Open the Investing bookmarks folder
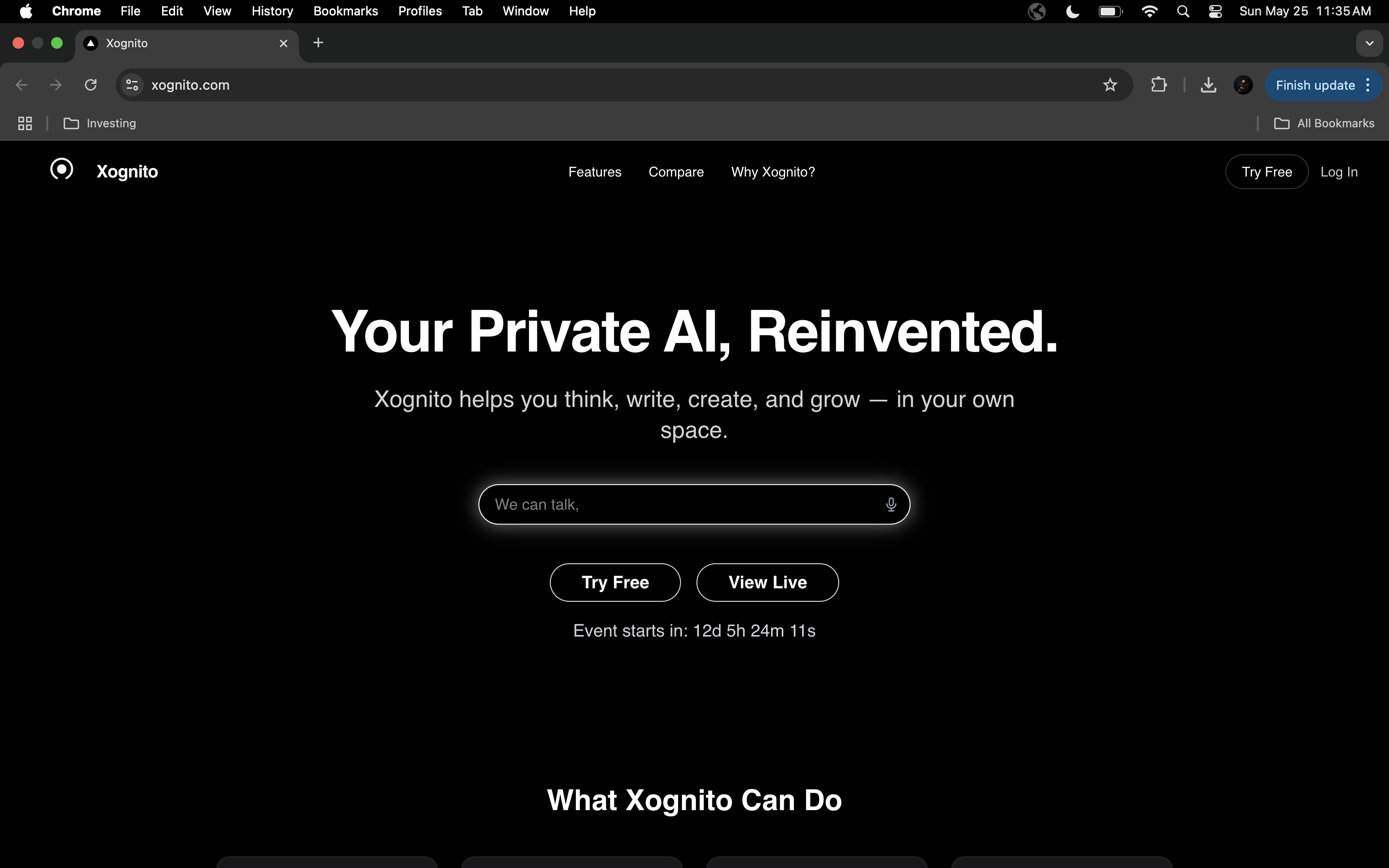Image resolution: width=1389 pixels, height=868 pixels. (100, 123)
